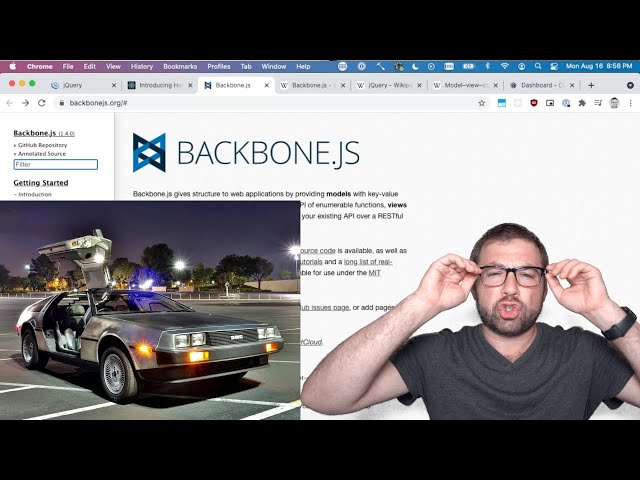Open the tab search dropdown button
Image resolution: width=640 pixels, height=480 pixels.
(x=630, y=85)
